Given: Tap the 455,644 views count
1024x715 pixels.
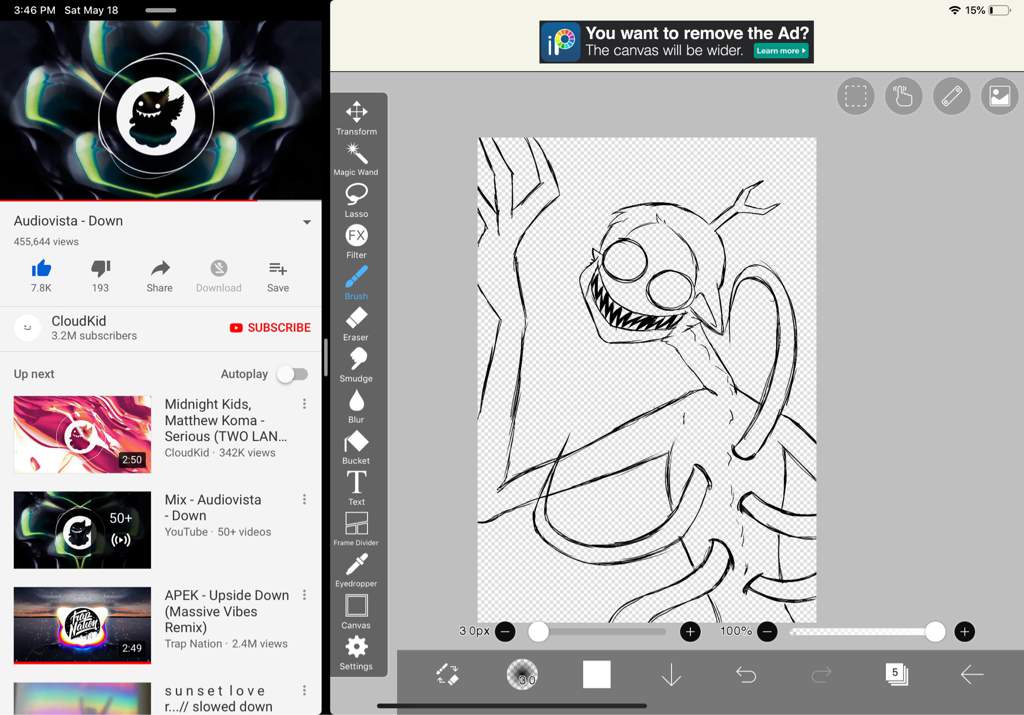Looking at the screenshot, I should pyautogui.click(x=46, y=242).
